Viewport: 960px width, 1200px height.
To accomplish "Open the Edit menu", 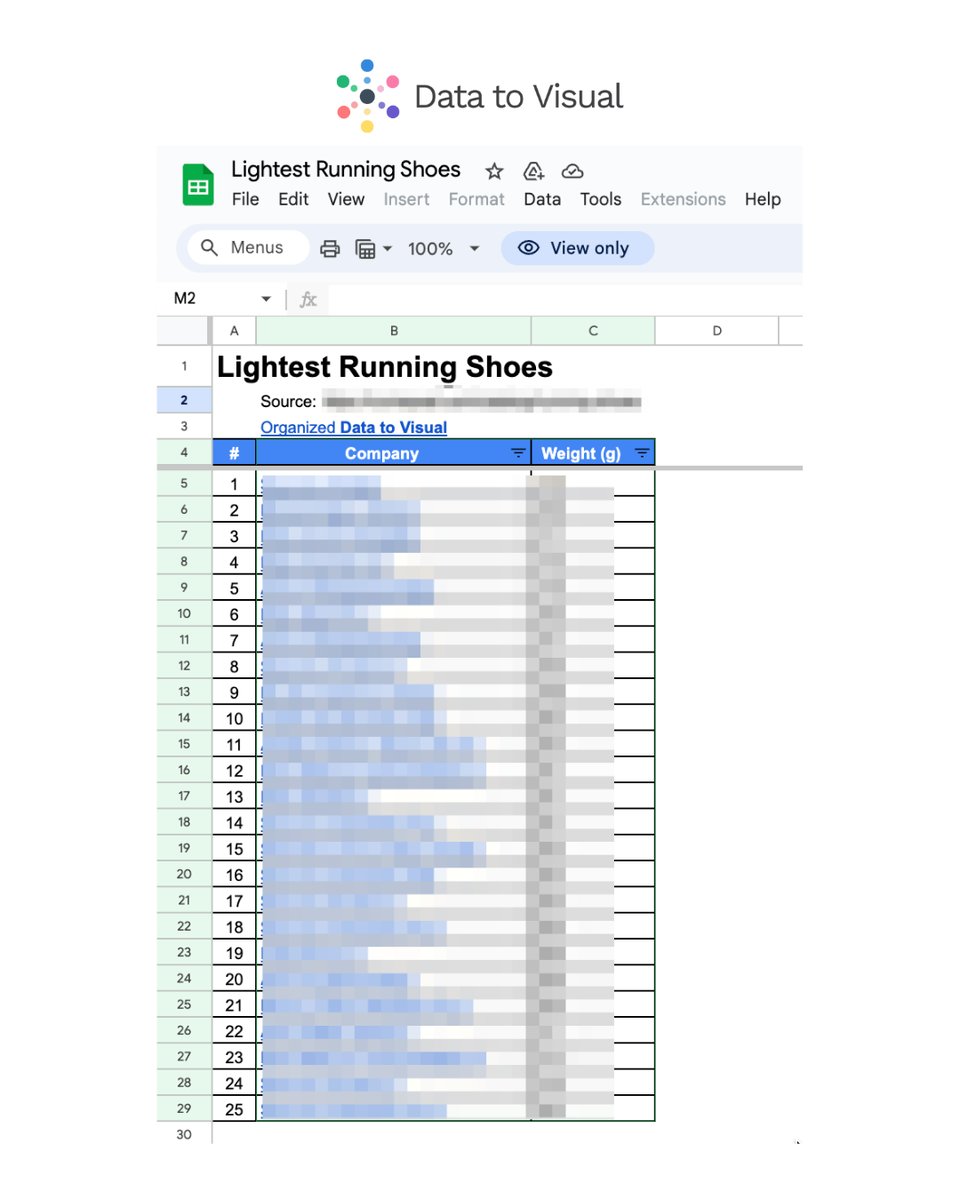I will coord(293,199).
